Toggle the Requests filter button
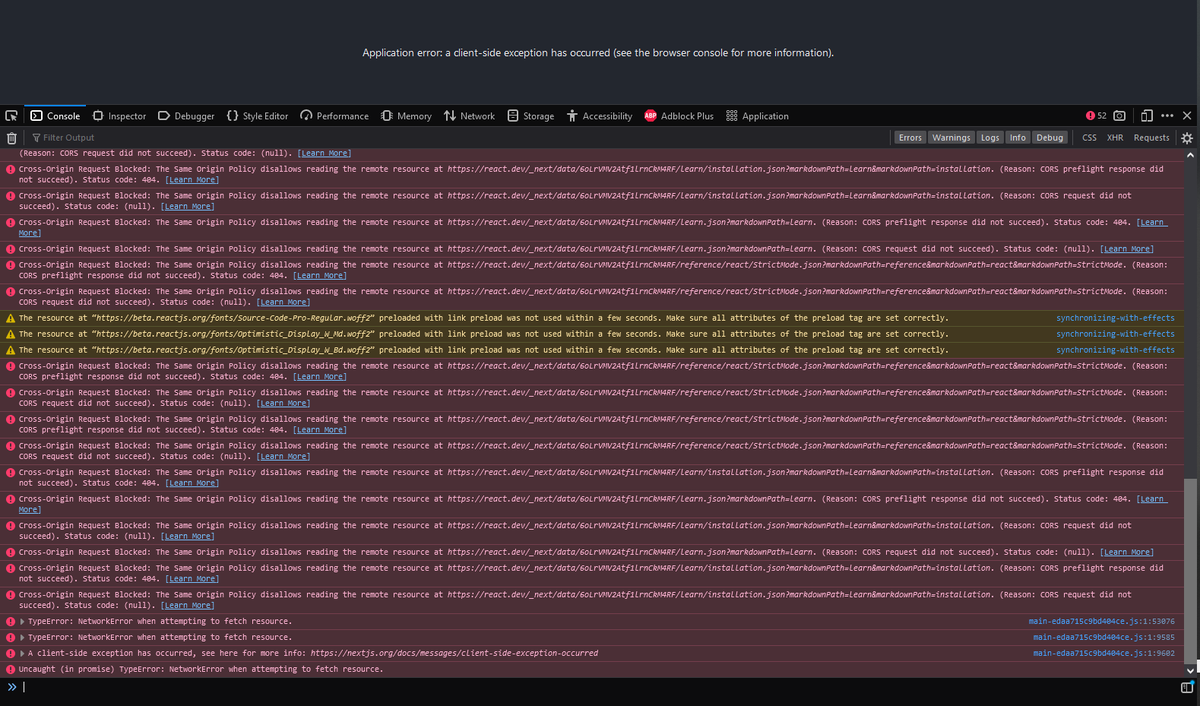This screenshot has height=706, width=1200. click(x=1151, y=138)
